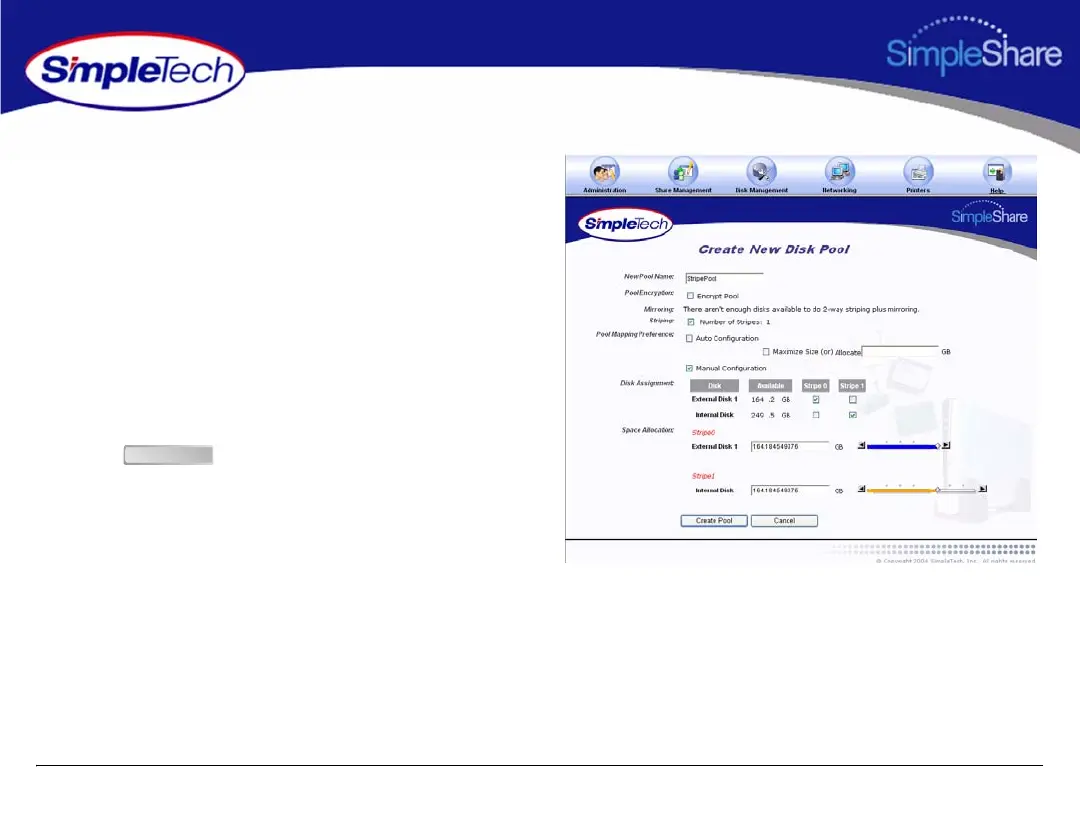Click the orange Internal Disk allocation slider
This screenshot has width=1080, height=828.
tap(922, 490)
